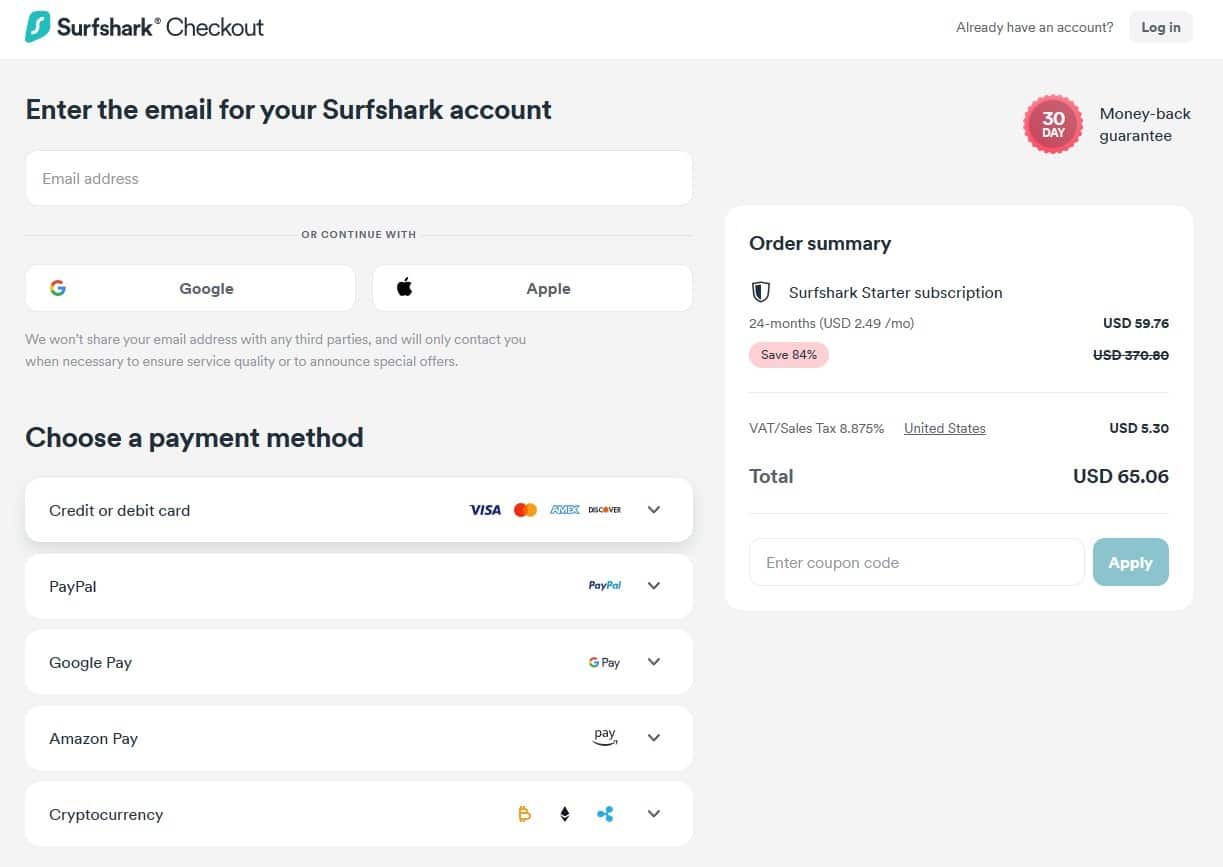The image size is (1223, 867).
Task: Focus the Enter coupon code field
Action: [x=917, y=562]
